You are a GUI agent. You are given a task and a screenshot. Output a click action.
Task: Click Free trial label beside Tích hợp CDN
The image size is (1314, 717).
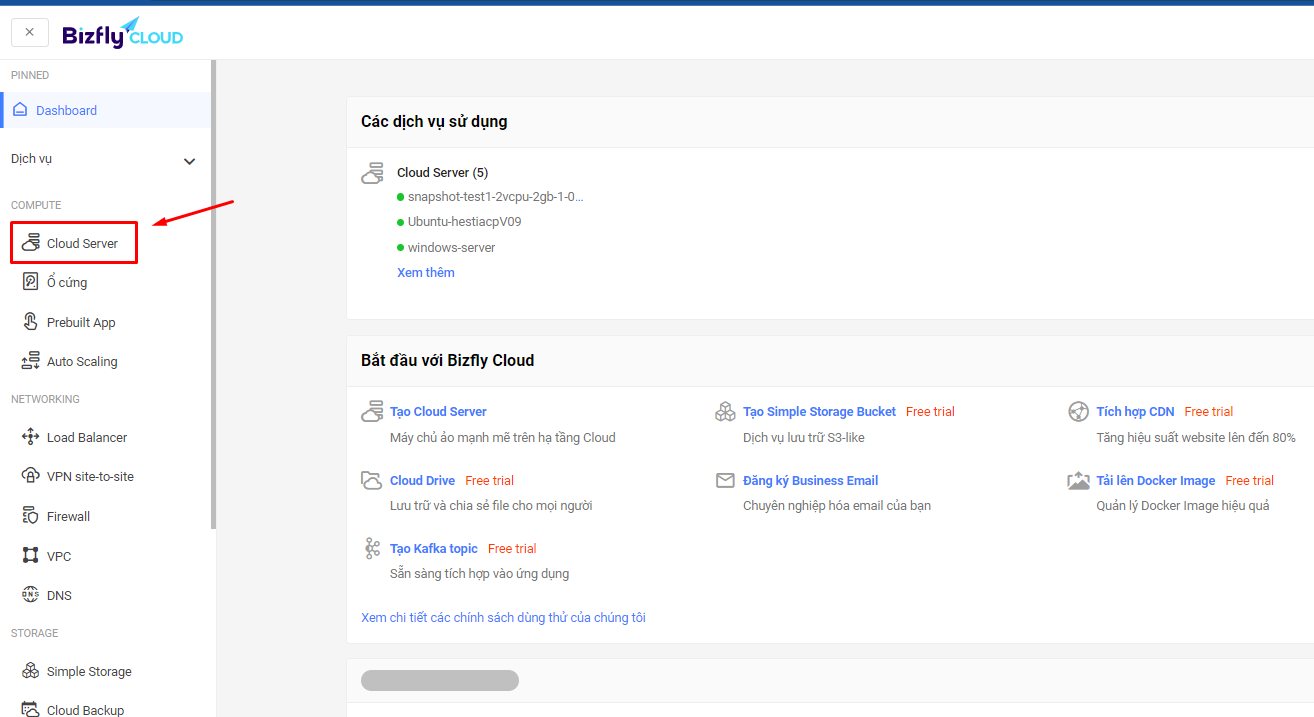pos(1209,411)
